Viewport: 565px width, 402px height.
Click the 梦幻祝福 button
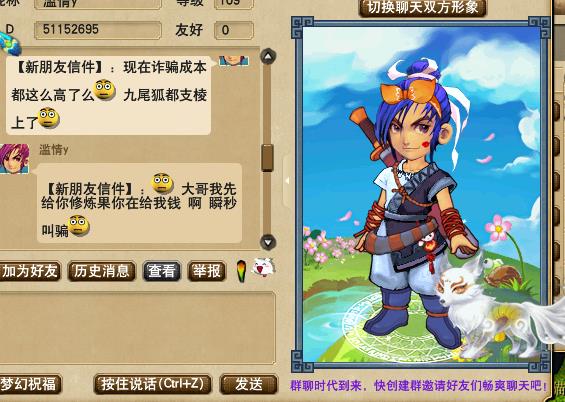click(x=30, y=384)
